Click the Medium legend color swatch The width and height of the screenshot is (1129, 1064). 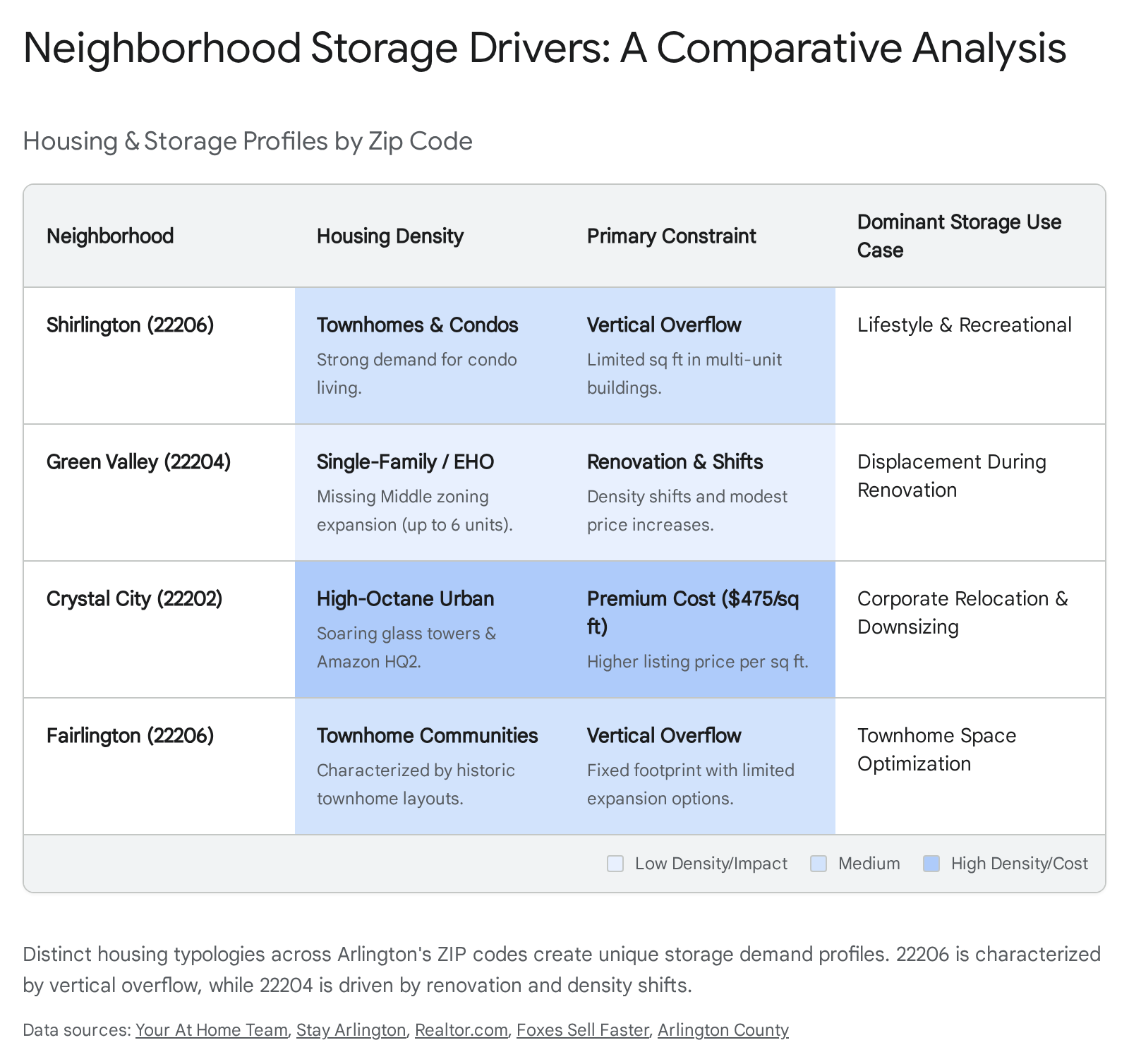(819, 864)
